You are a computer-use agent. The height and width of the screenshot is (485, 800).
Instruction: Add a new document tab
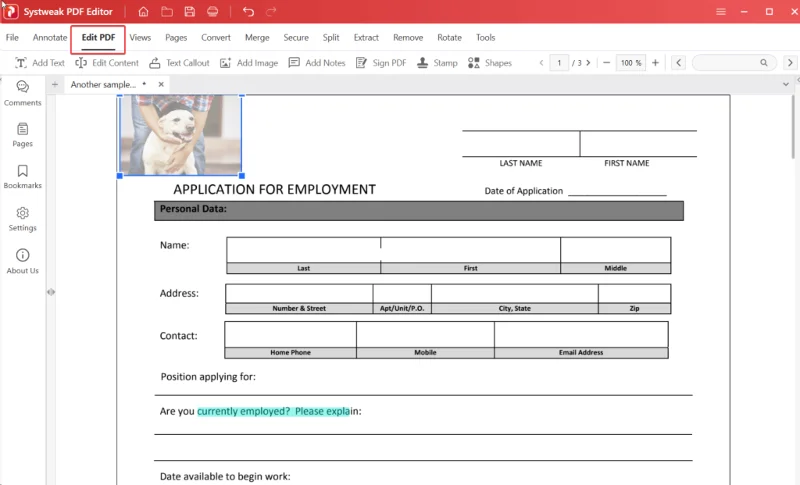tap(55, 85)
